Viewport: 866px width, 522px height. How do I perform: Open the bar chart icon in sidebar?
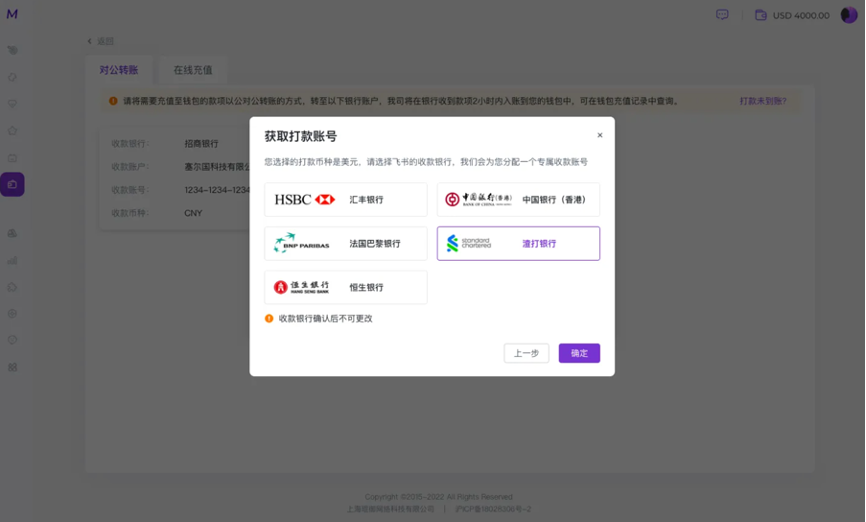point(13,260)
